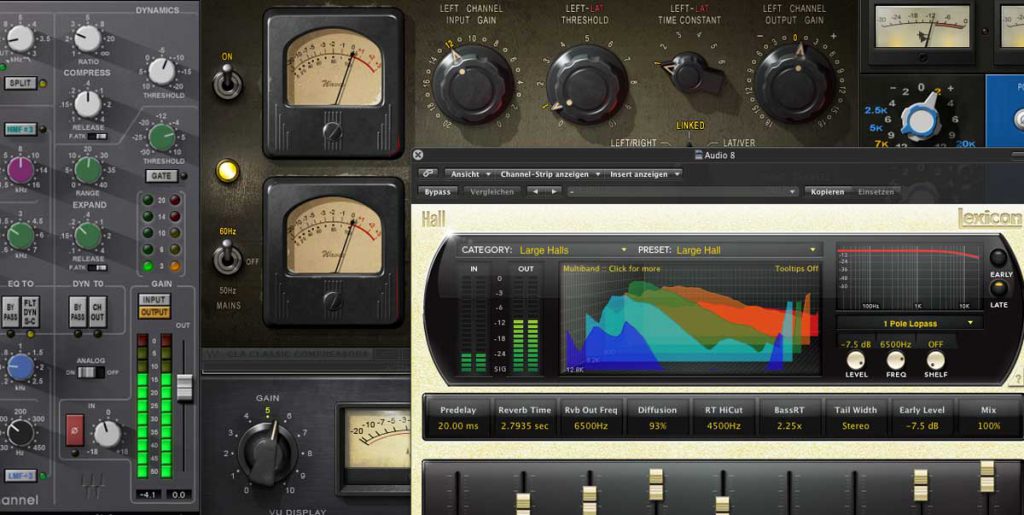Click the Lexicon LEVEL knob
1024x515 pixels.
point(856,360)
